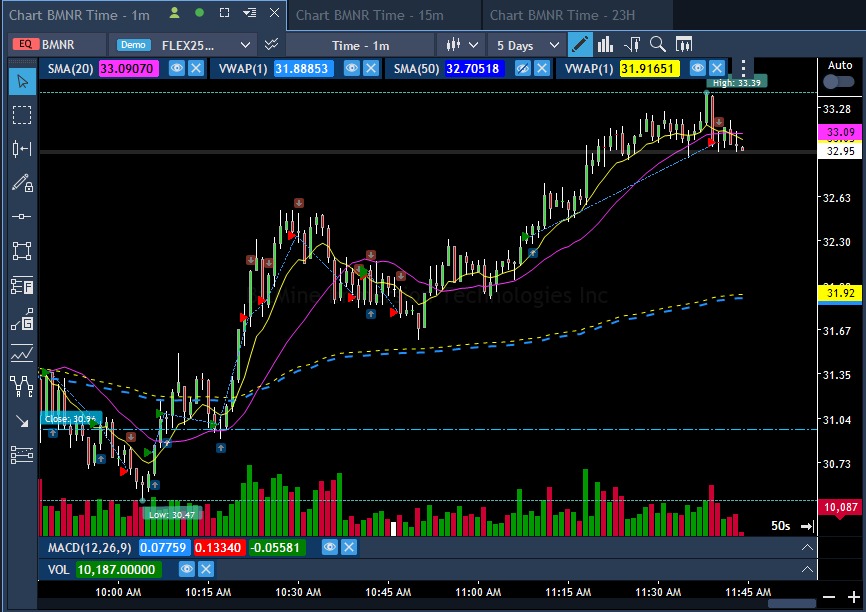Click the Time - 1m interval button
The height and width of the screenshot is (612, 866).
(360, 45)
